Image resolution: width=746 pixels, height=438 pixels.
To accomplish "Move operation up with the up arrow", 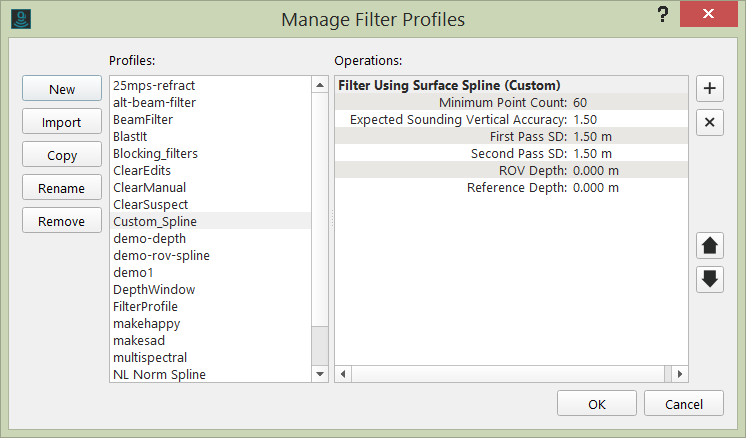I will pyautogui.click(x=710, y=245).
